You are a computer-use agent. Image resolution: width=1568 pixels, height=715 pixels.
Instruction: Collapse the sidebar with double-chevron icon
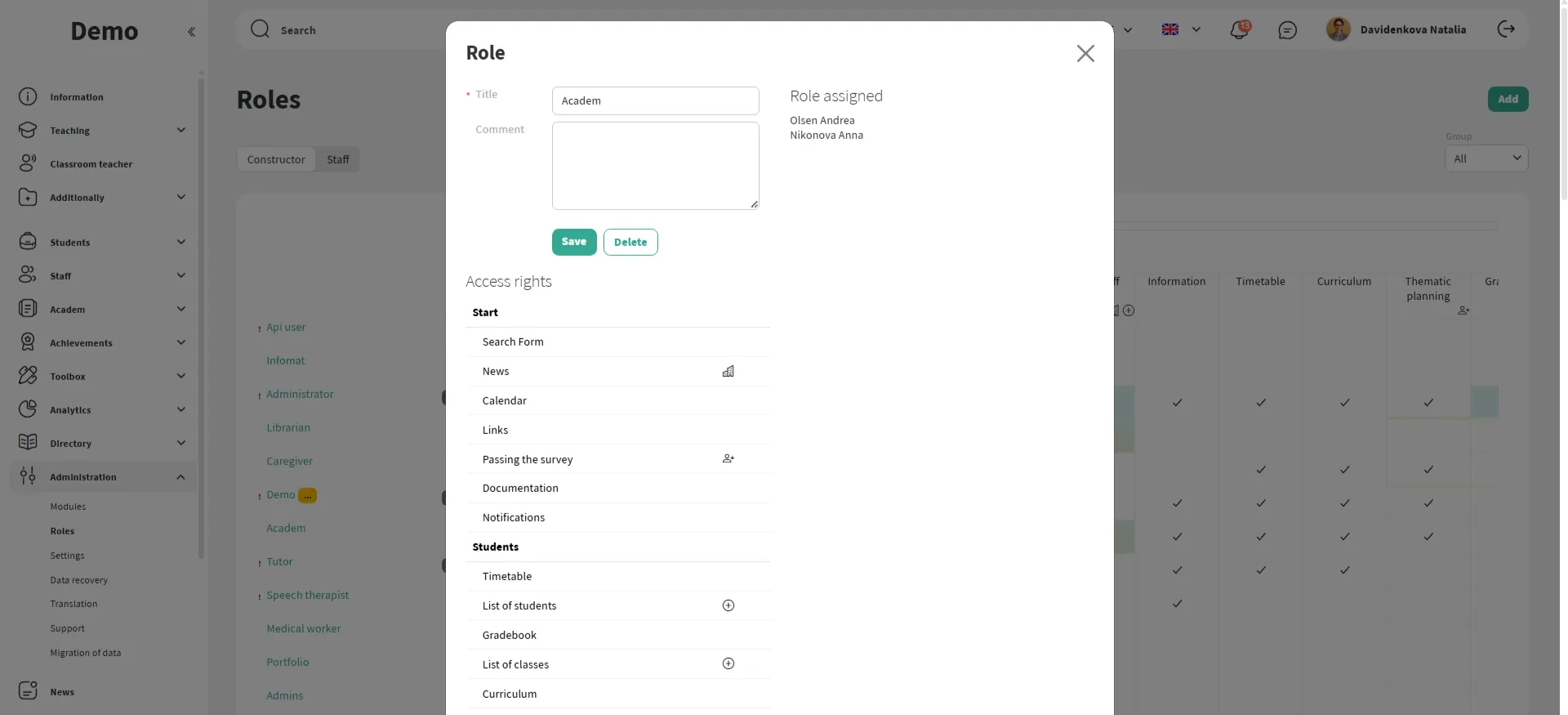coord(191,32)
